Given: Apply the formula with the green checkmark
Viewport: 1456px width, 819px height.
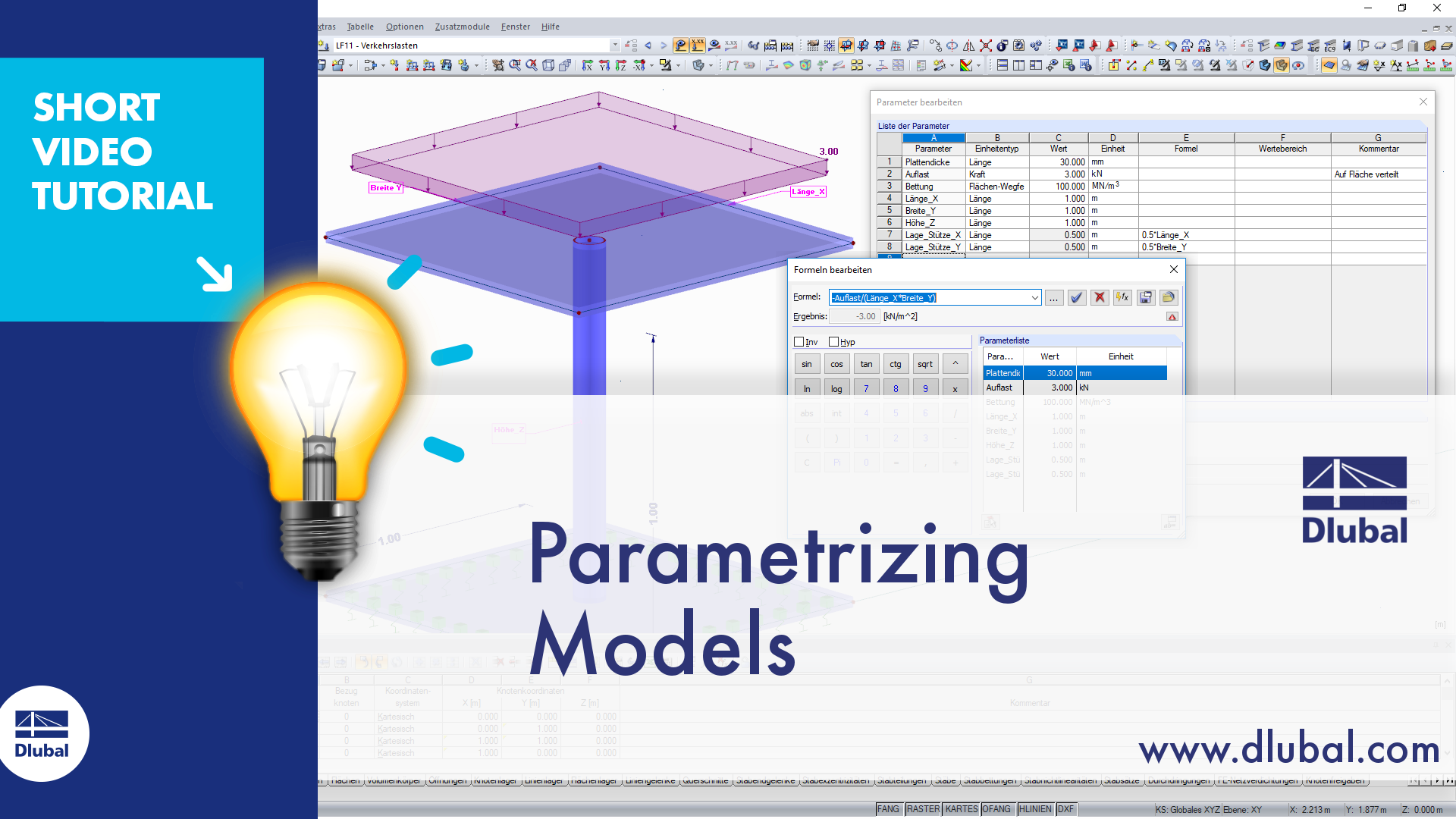Looking at the screenshot, I should click(x=1076, y=297).
